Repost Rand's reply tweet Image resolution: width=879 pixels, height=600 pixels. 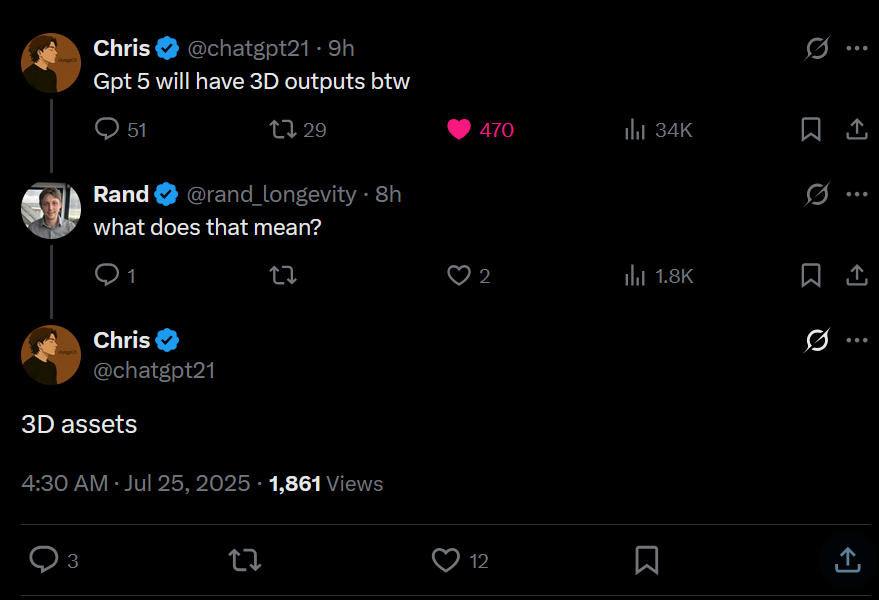coord(283,275)
